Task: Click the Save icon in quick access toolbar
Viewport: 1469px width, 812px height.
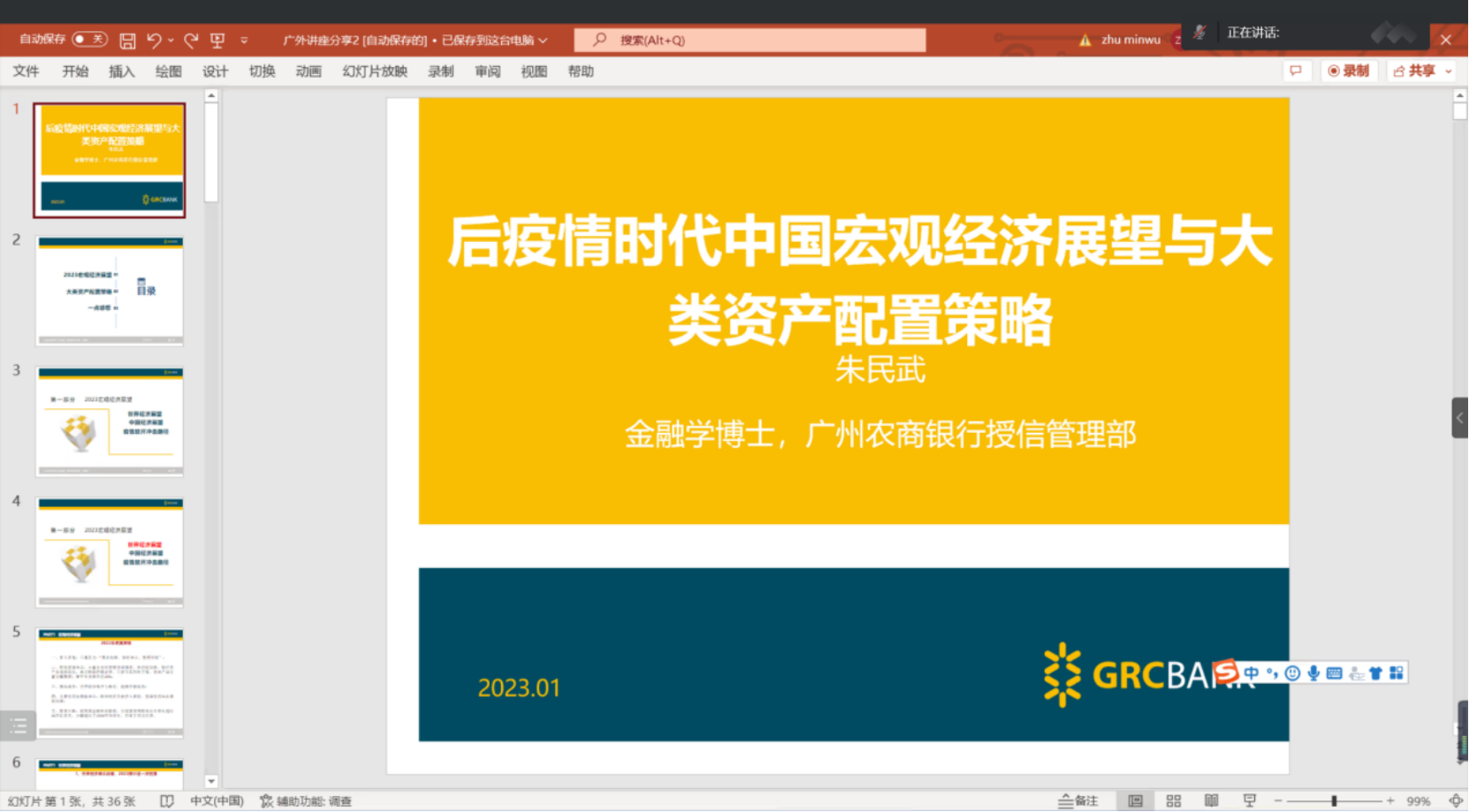Action: (x=127, y=41)
